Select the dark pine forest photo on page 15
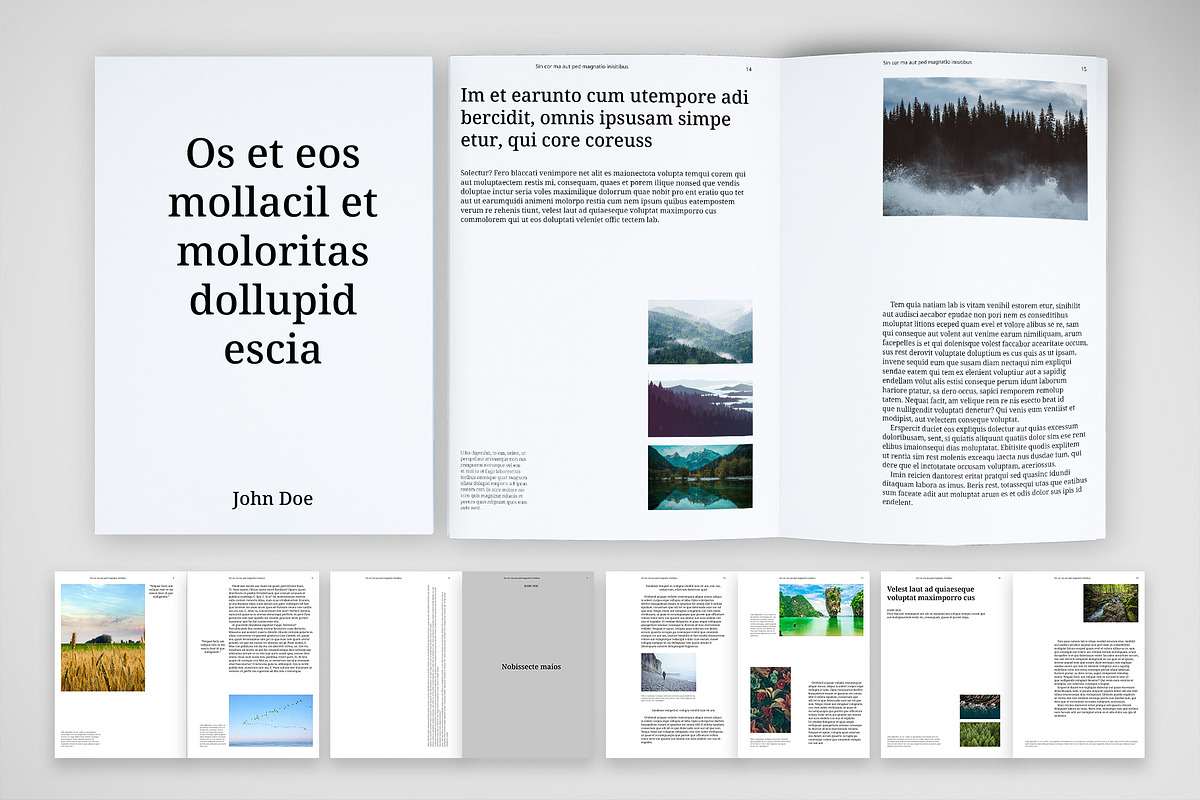The height and width of the screenshot is (800, 1200). click(985, 148)
